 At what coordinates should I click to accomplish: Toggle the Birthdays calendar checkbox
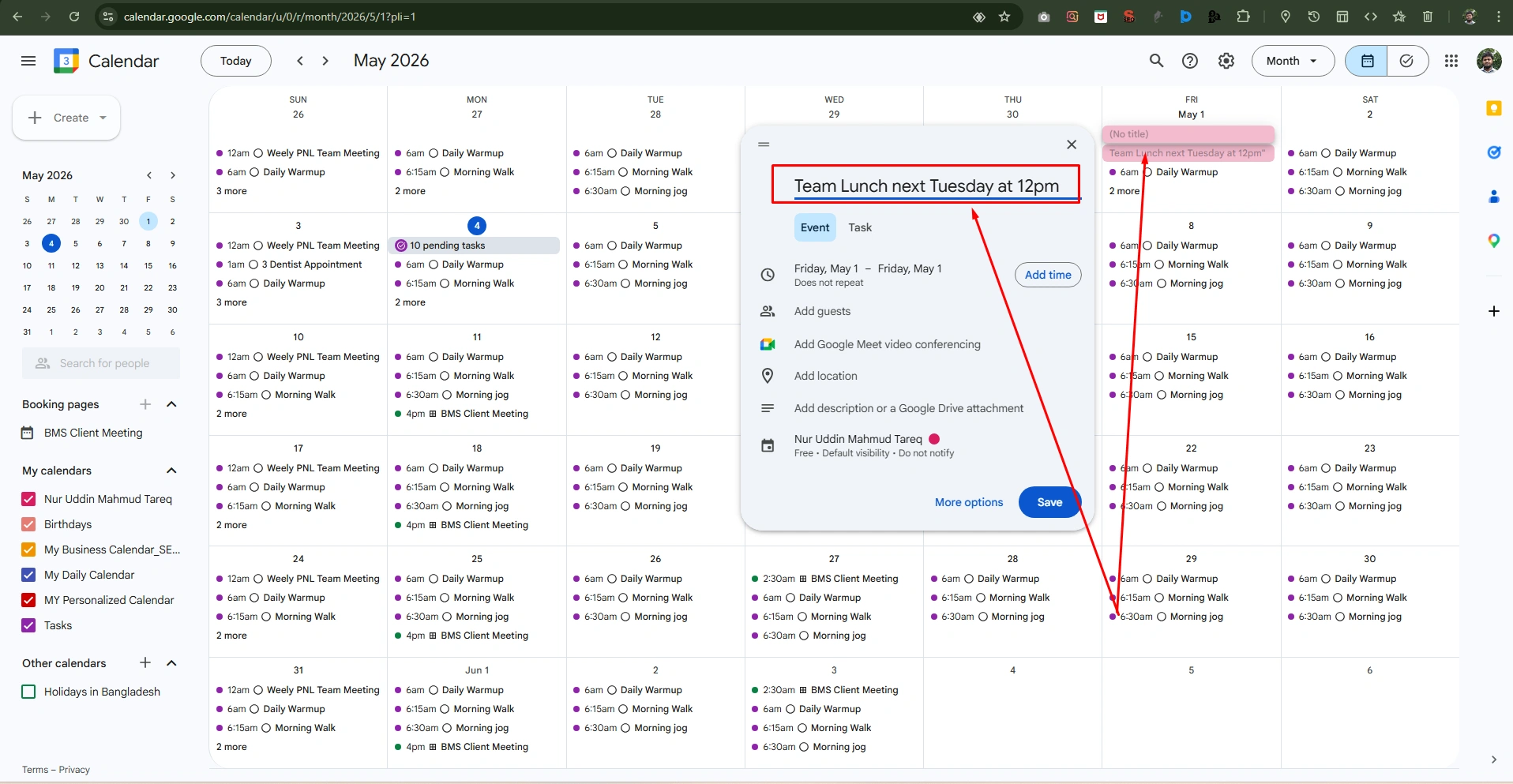pos(28,524)
